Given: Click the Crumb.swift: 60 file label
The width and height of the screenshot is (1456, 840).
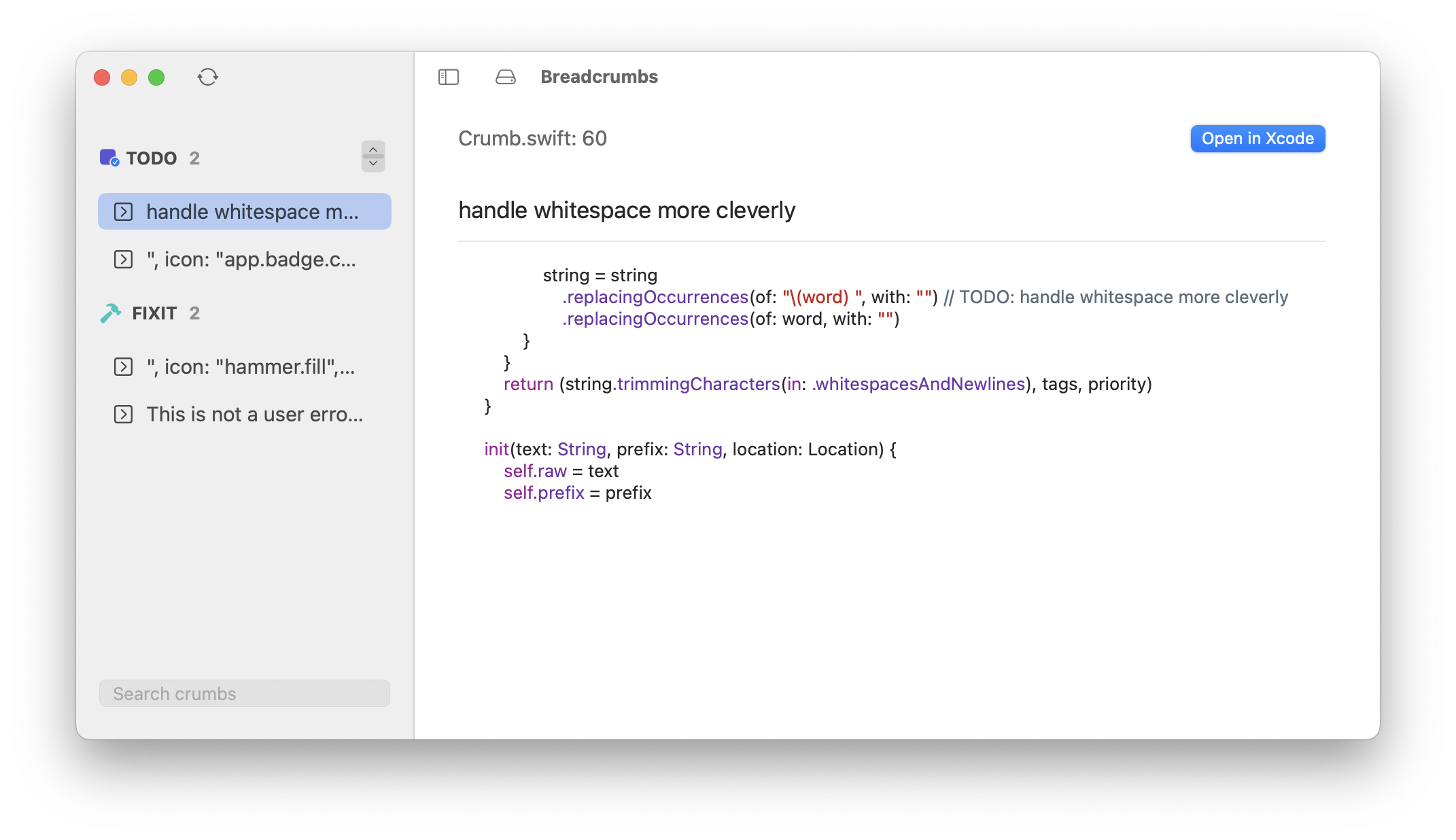Looking at the screenshot, I should pyautogui.click(x=532, y=139).
